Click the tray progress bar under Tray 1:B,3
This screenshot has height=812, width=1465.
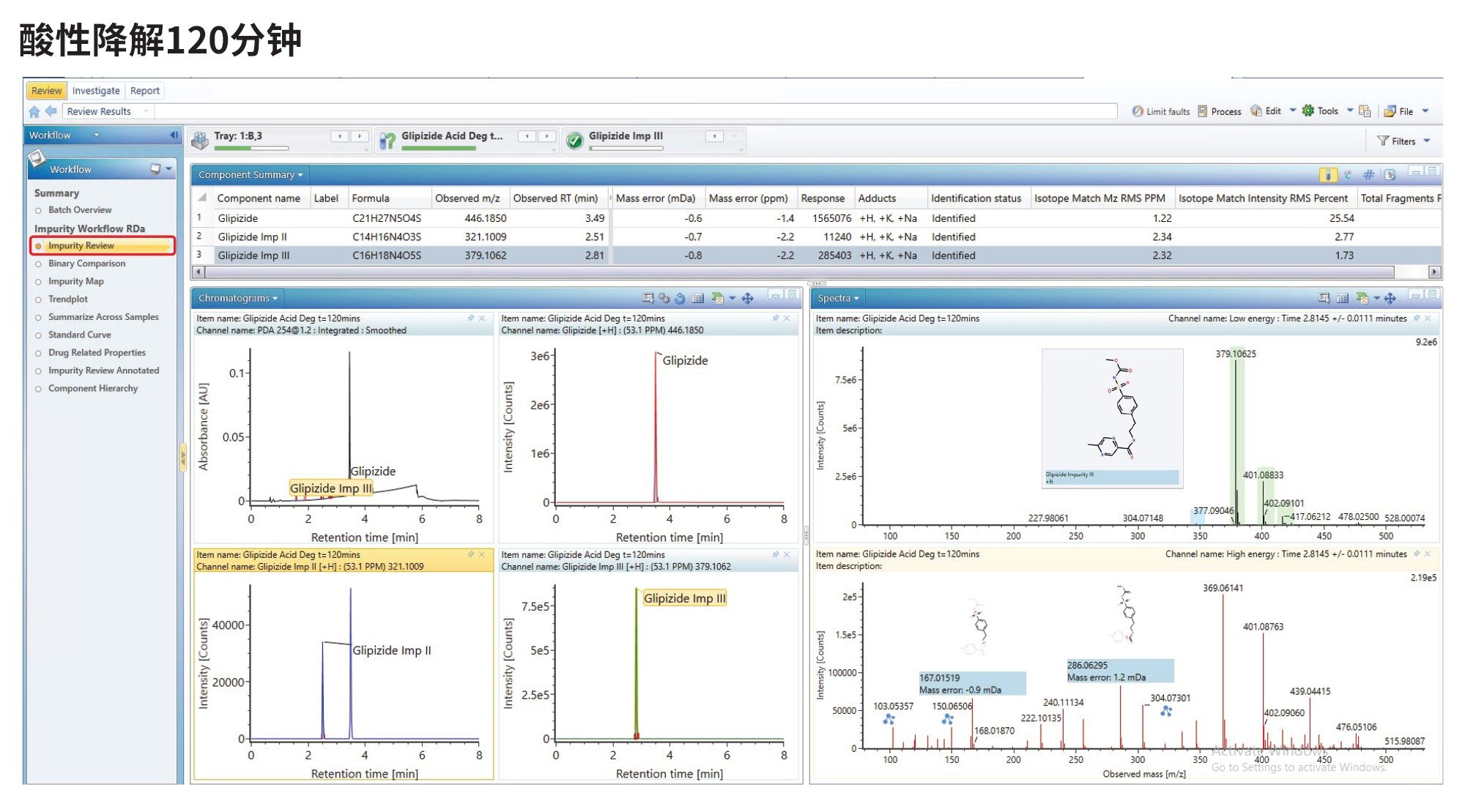pos(251,149)
